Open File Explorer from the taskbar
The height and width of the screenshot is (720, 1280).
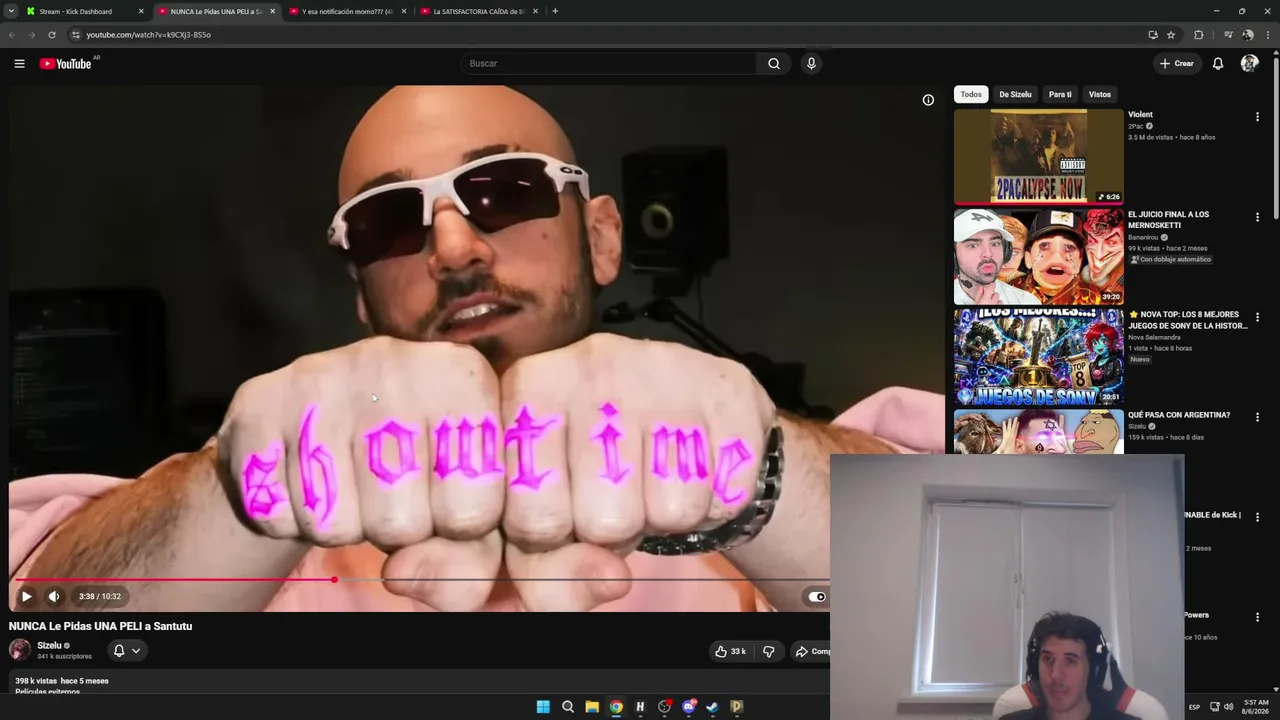coord(592,707)
